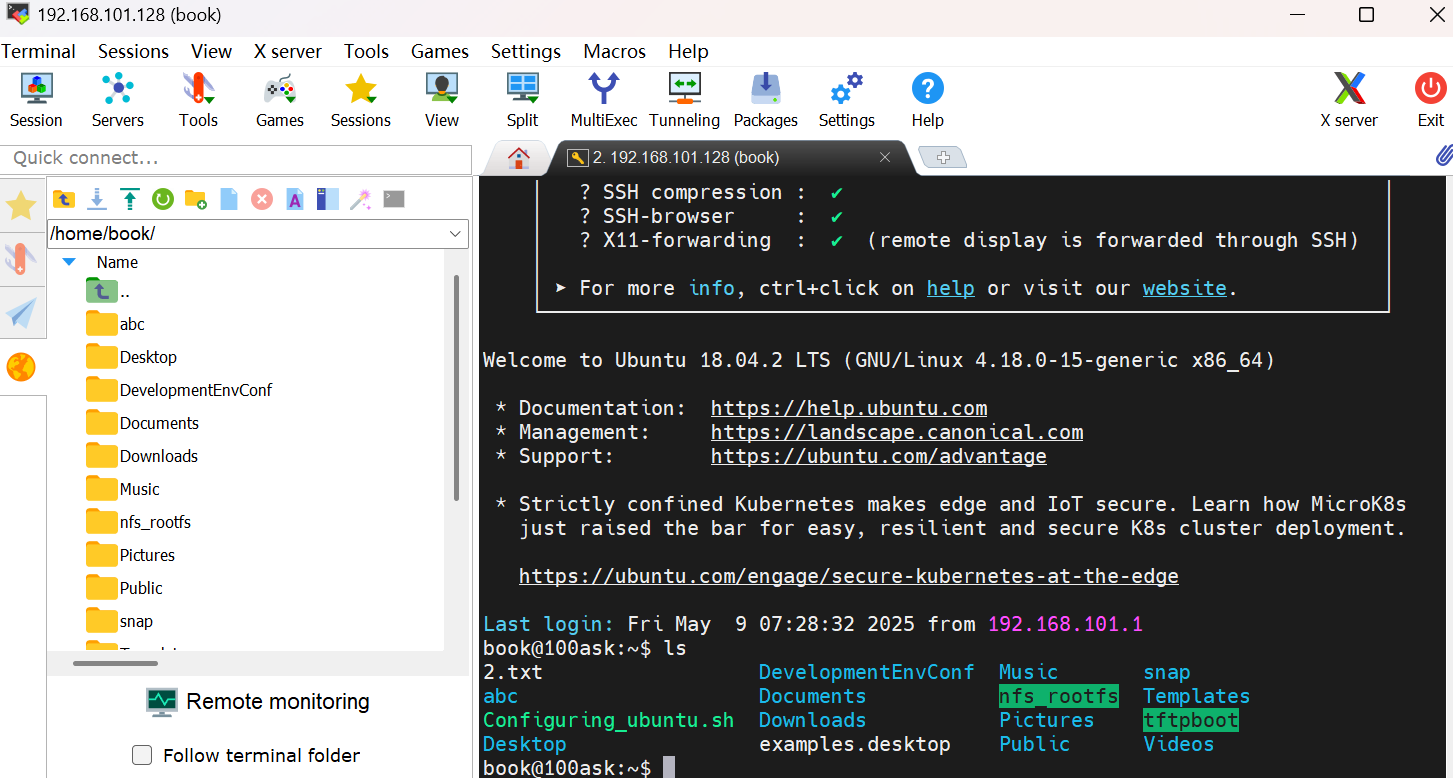Open the Macros menu
1453x778 pixels.
(x=615, y=51)
